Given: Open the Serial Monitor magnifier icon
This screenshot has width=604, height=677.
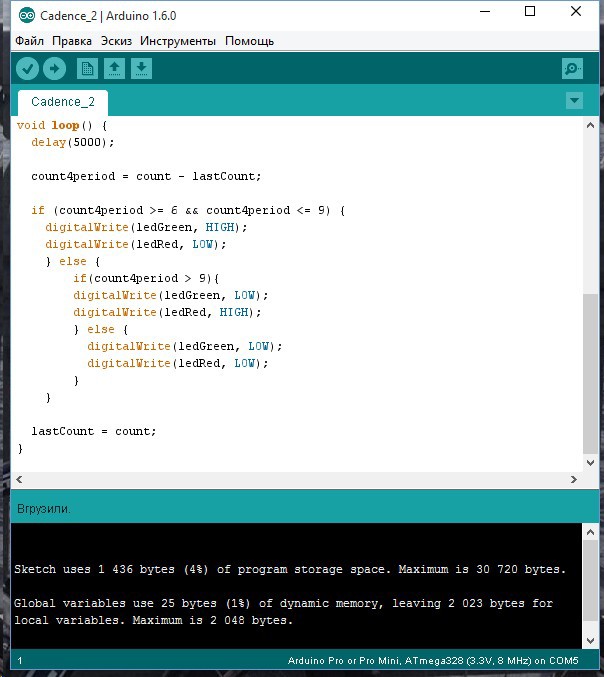Looking at the screenshot, I should [x=572, y=69].
